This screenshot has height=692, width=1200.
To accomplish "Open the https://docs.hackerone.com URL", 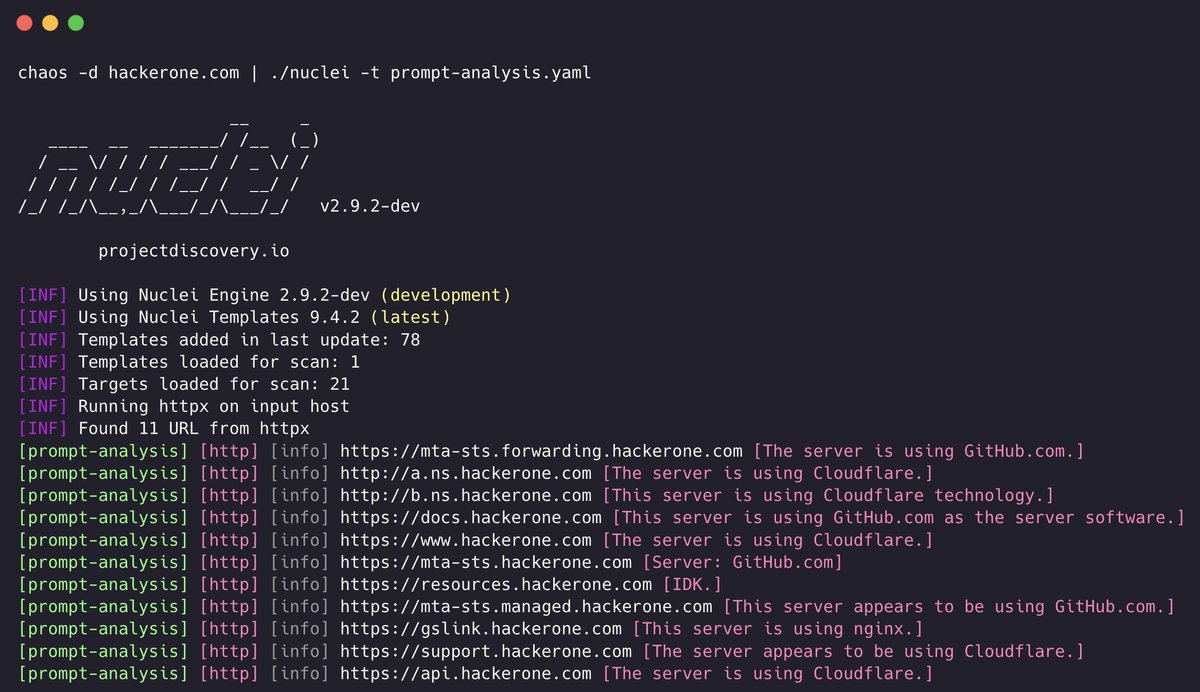I will point(471,517).
